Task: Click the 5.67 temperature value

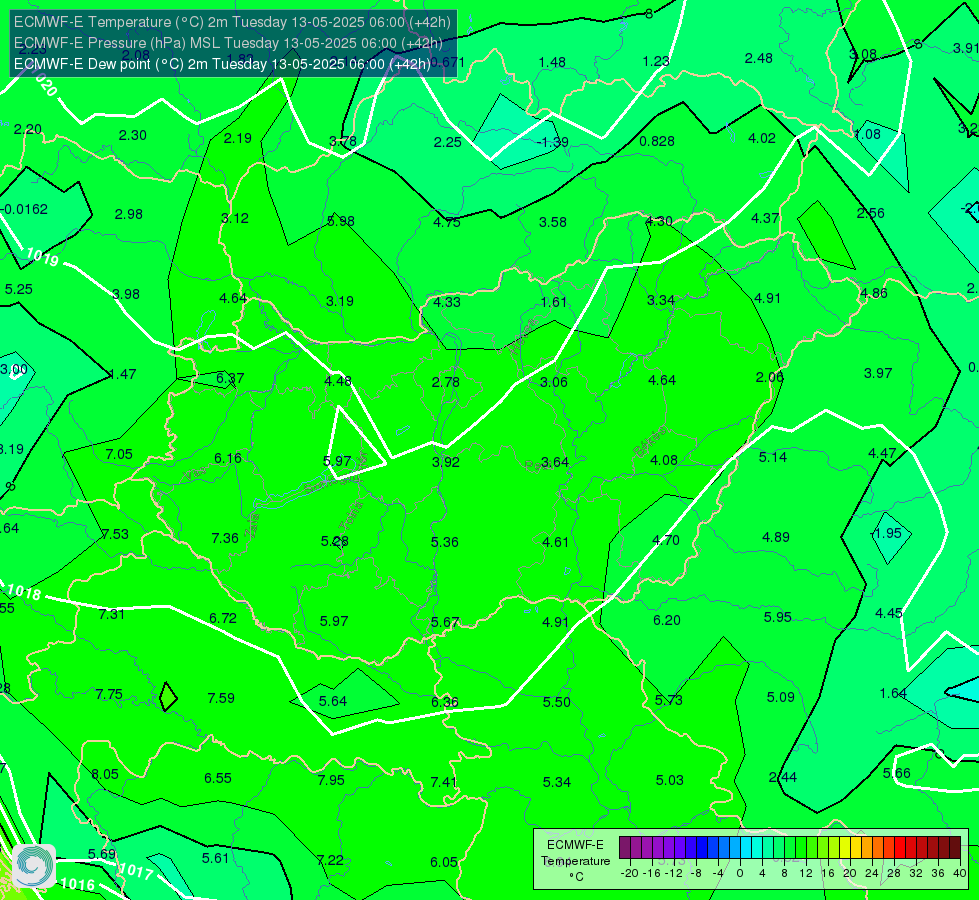Action: coord(445,623)
